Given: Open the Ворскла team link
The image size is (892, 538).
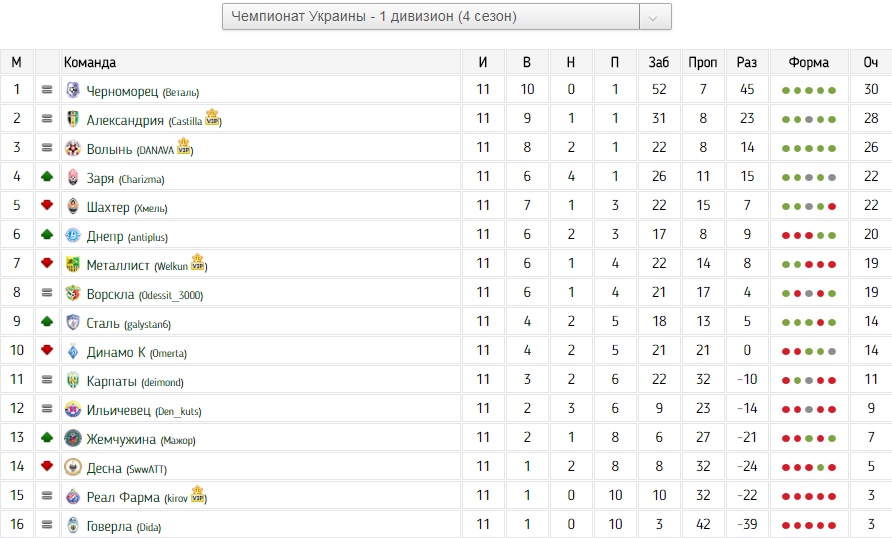Looking at the screenshot, I should (113, 294).
